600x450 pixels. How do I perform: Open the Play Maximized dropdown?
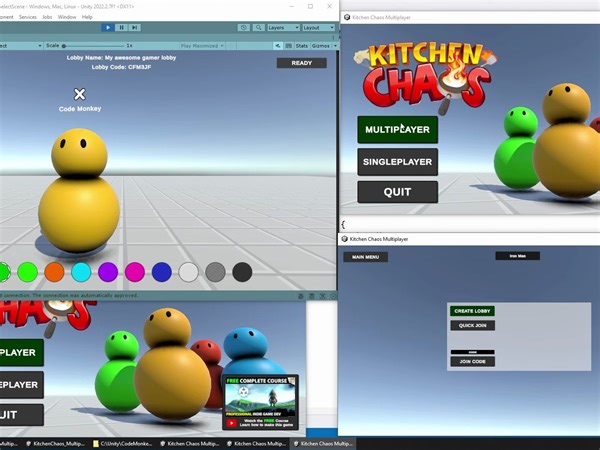[202, 46]
